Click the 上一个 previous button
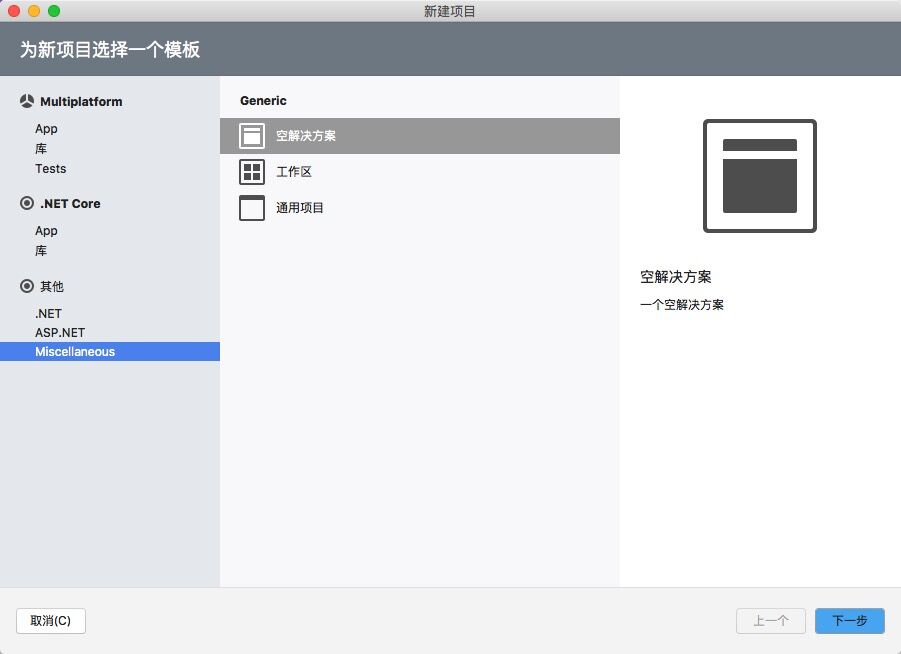The height and width of the screenshot is (654, 901). (x=771, y=621)
